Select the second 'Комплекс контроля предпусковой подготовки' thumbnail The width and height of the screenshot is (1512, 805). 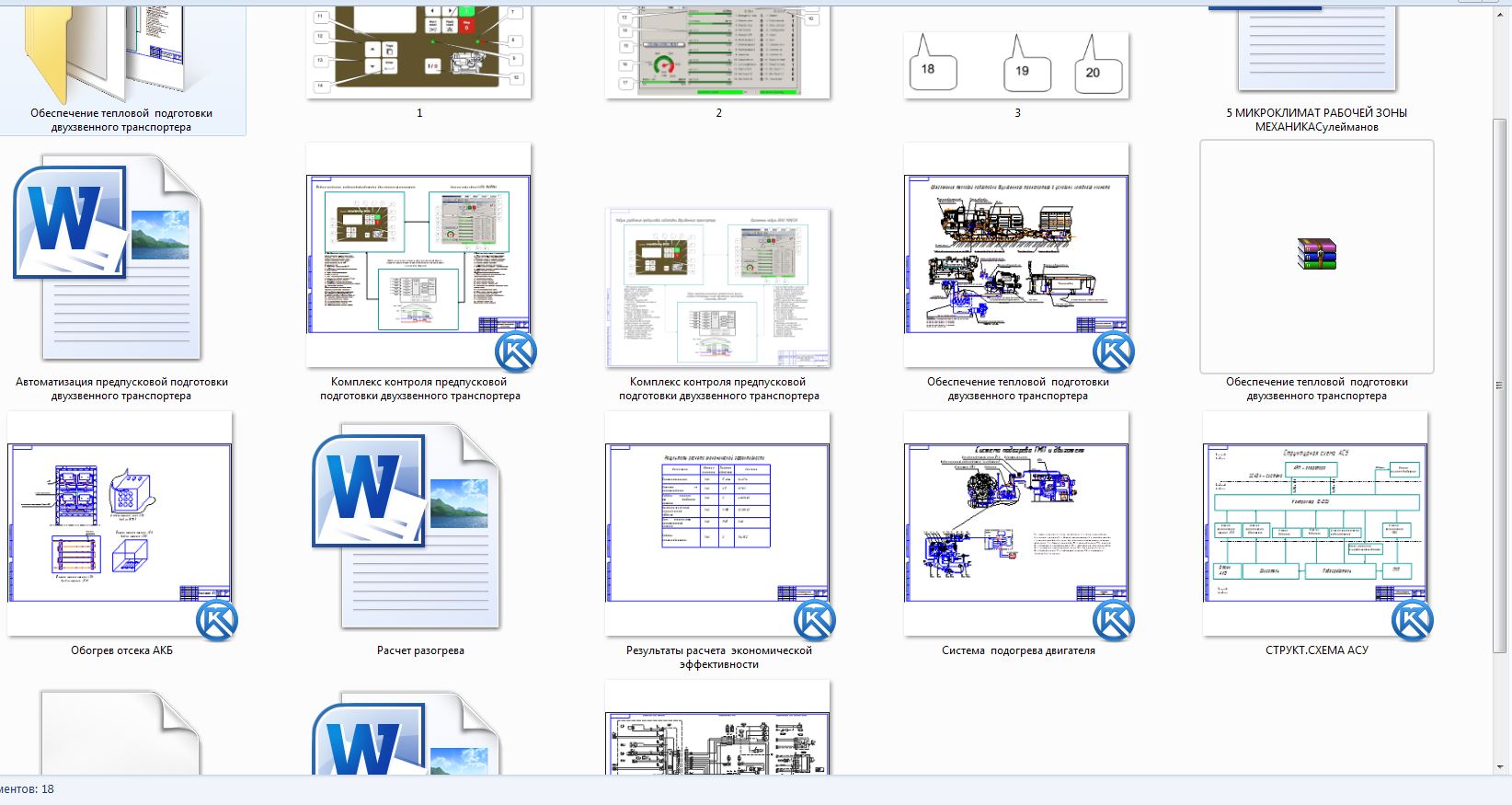718,288
